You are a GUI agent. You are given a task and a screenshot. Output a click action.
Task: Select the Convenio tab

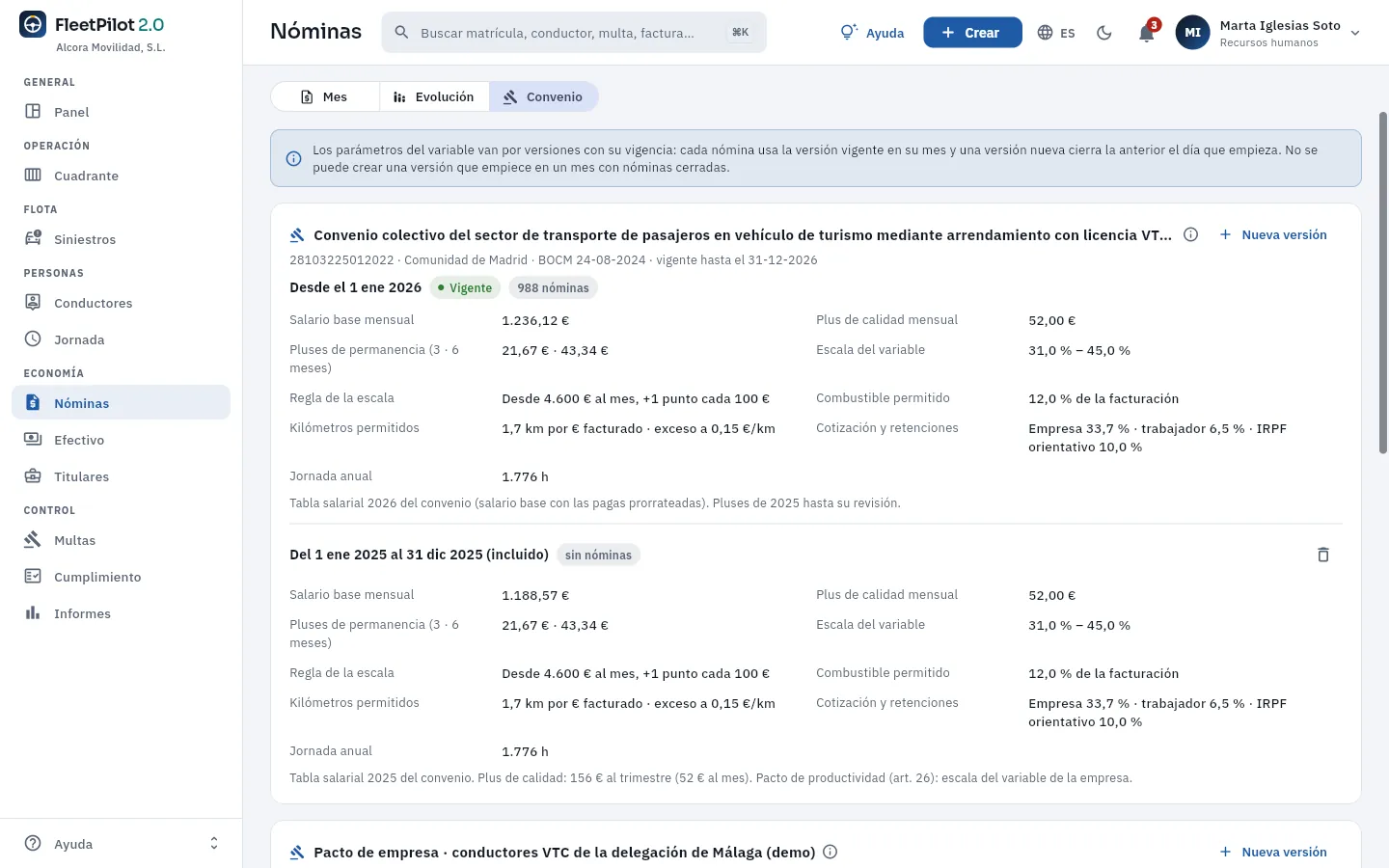(544, 97)
